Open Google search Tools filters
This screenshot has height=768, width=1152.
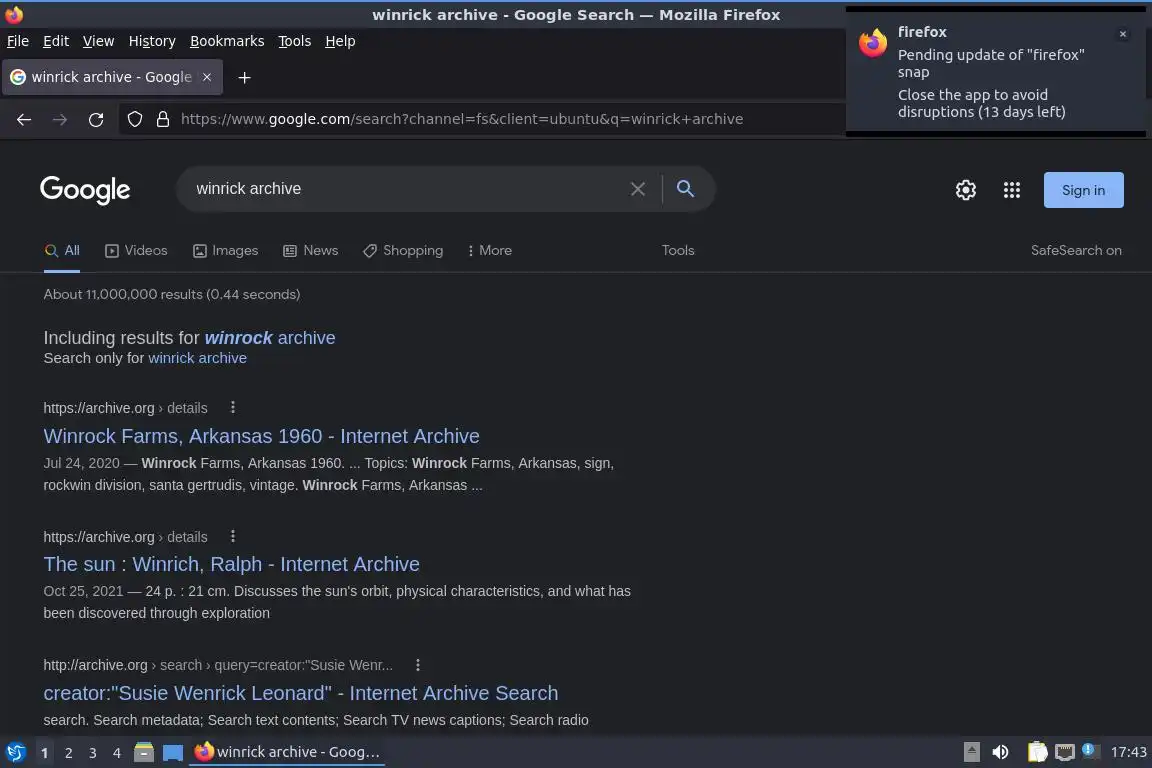coord(677,251)
